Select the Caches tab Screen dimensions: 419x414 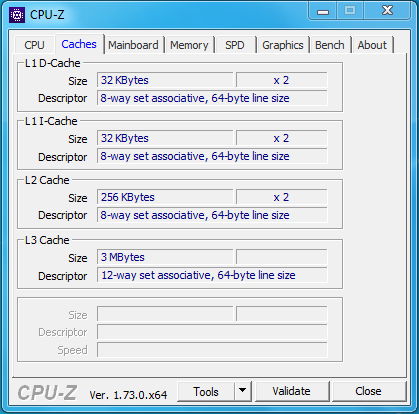point(79,44)
